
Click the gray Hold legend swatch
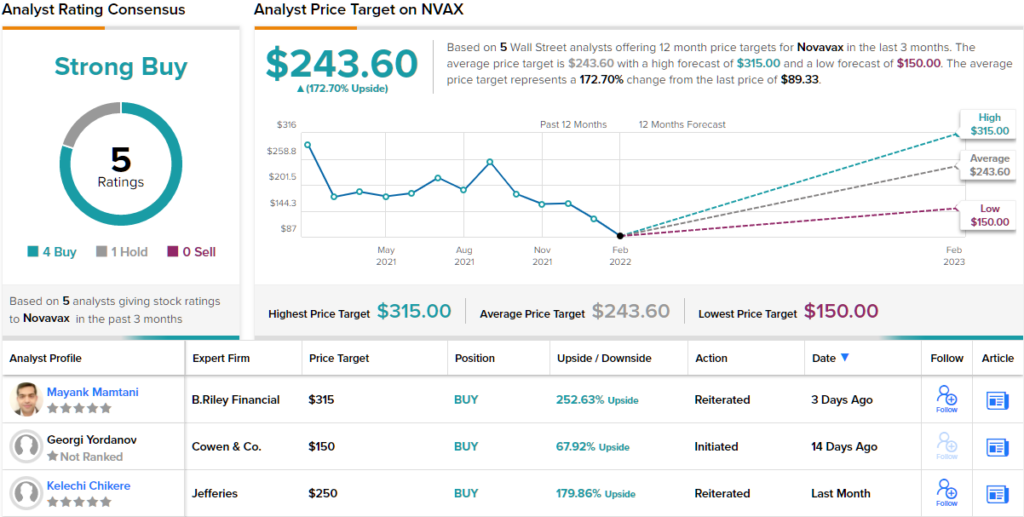(102, 252)
